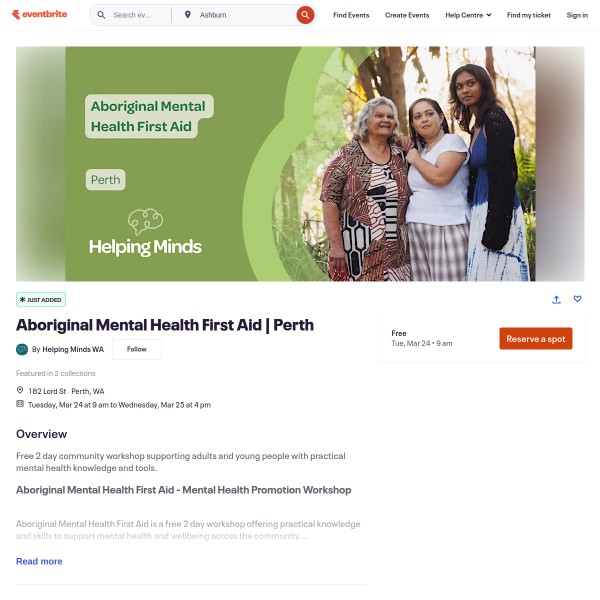This screenshot has width=600, height=600.
Task: Click the Eventbrite logo
Action: [39, 15]
